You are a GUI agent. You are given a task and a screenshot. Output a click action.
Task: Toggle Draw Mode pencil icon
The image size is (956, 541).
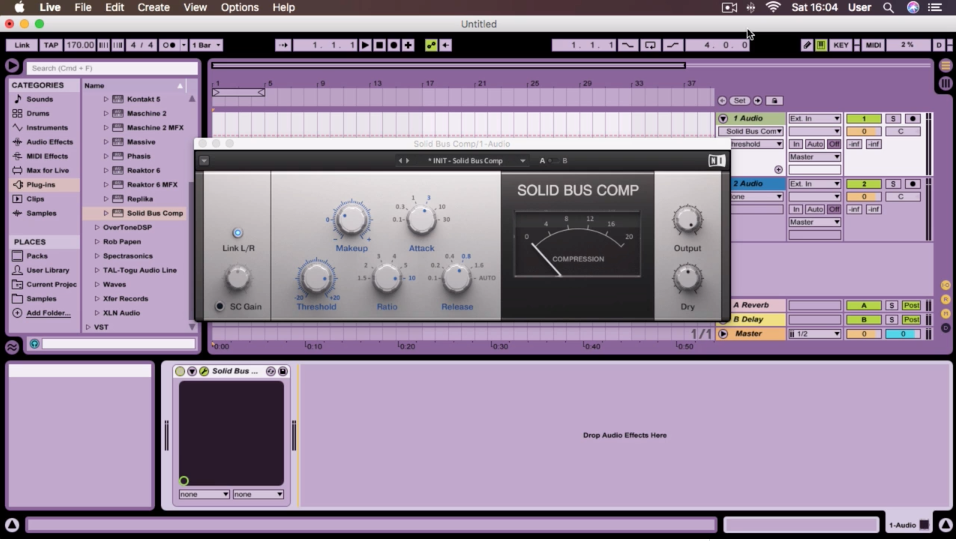[807, 45]
